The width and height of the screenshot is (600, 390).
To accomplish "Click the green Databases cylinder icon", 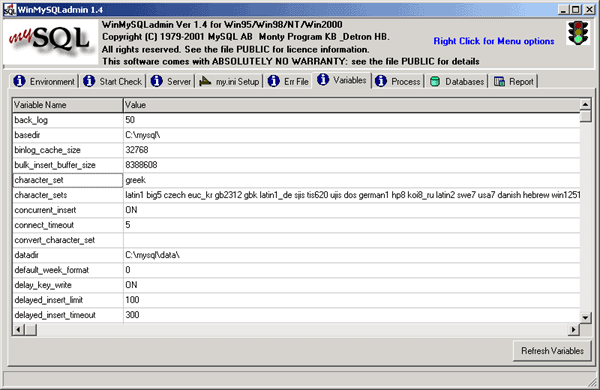I will (435, 81).
